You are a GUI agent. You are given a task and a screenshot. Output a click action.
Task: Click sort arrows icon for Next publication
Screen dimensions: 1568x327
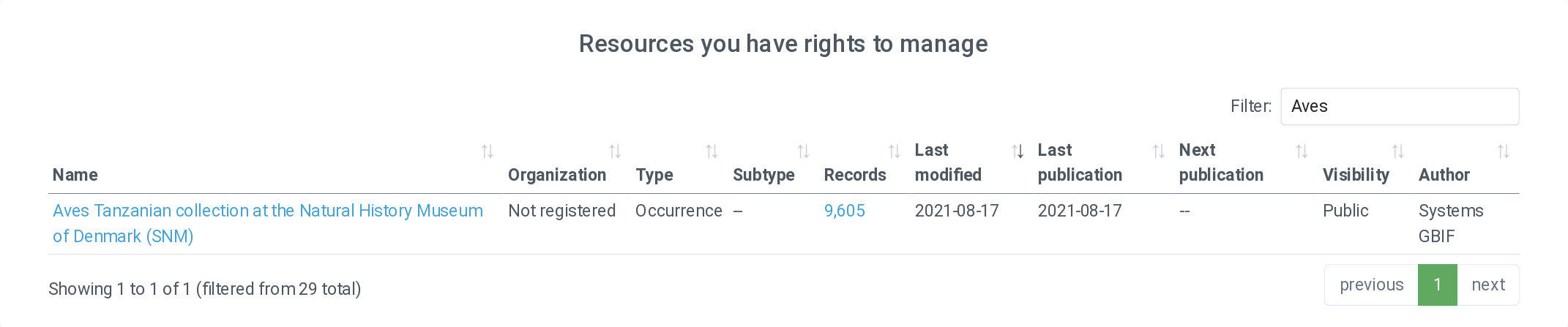point(1302,151)
